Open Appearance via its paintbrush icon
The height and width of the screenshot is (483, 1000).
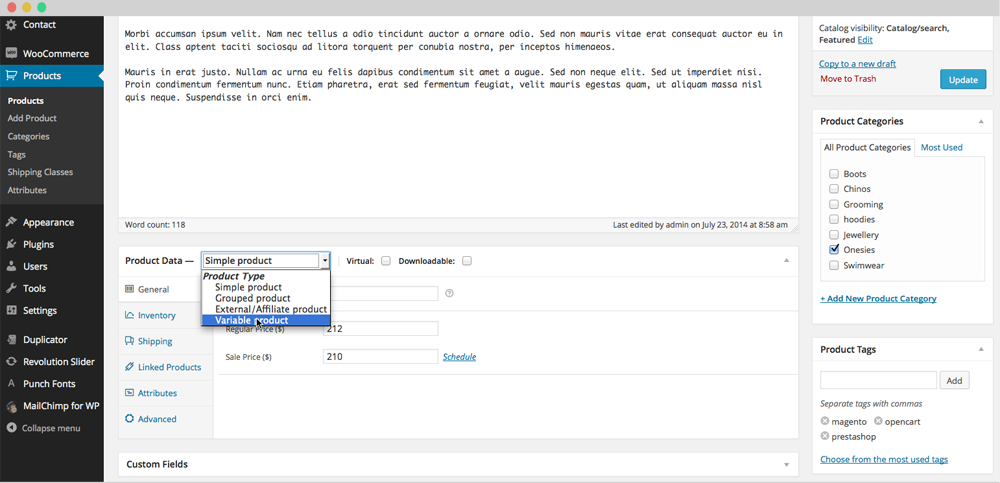click(11, 222)
